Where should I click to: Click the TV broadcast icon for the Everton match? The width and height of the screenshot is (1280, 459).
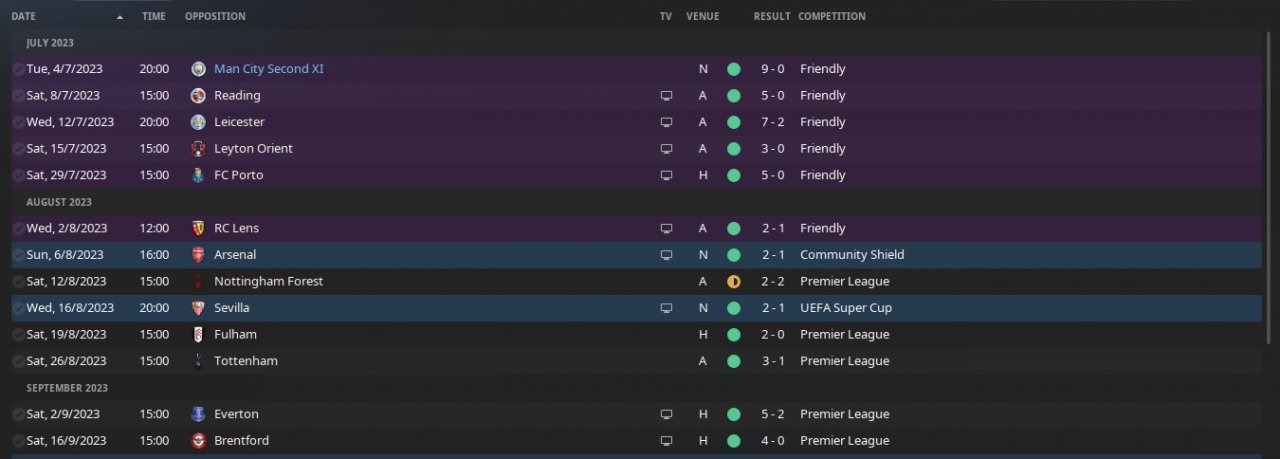pyautogui.click(x=666, y=414)
